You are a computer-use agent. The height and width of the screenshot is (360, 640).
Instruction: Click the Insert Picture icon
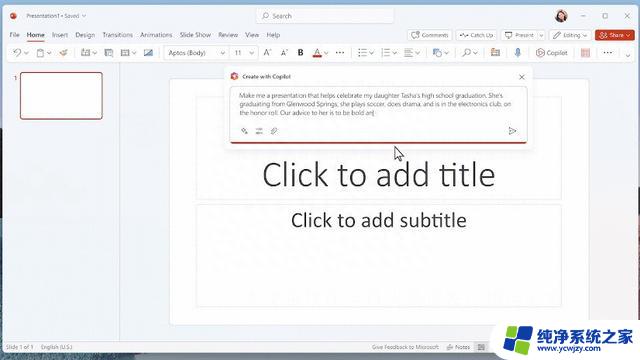point(148,53)
